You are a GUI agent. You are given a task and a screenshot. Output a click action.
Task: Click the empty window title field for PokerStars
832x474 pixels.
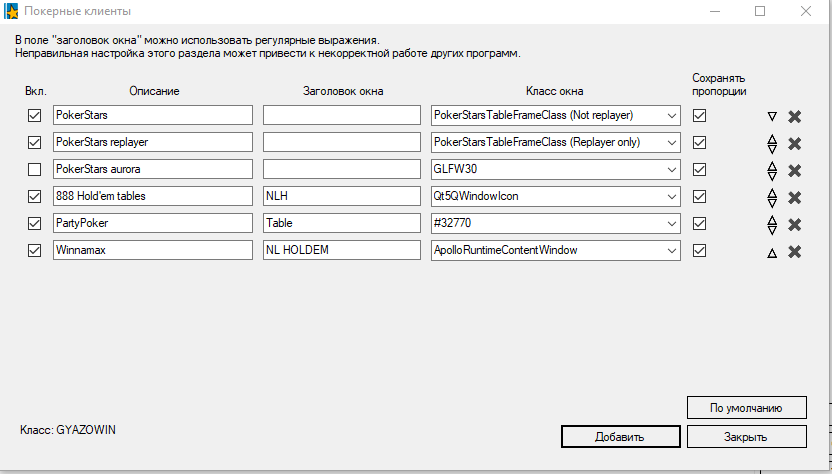342,115
